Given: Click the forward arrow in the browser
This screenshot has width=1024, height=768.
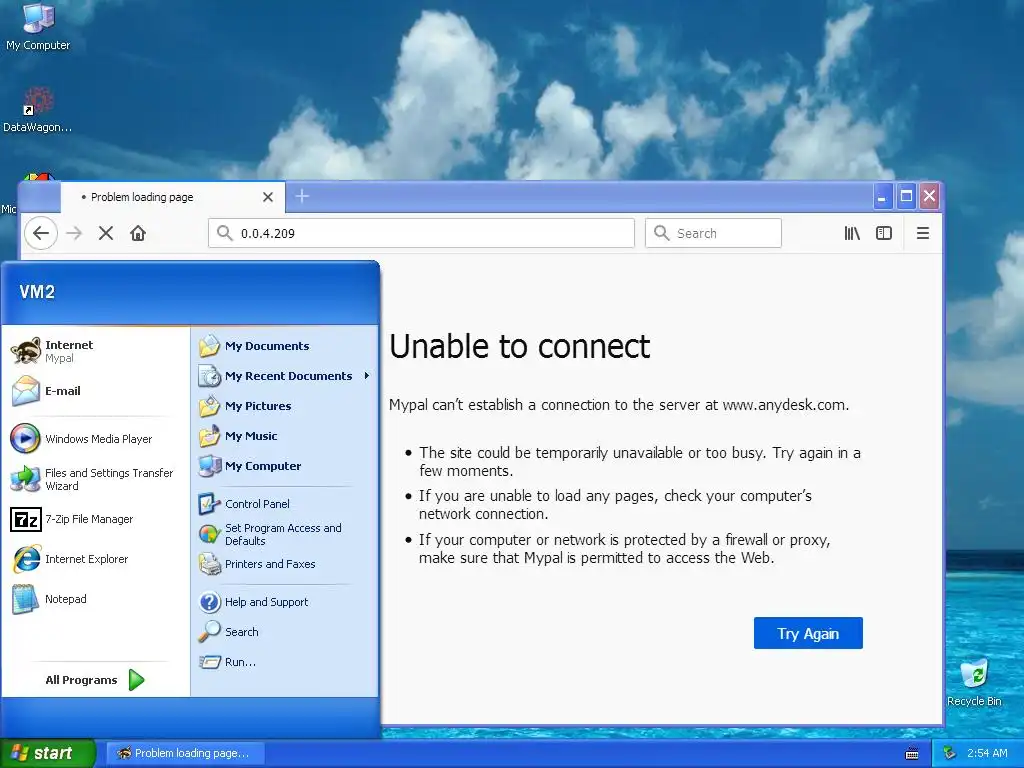Looking at the screenshot, I should 74,233.
